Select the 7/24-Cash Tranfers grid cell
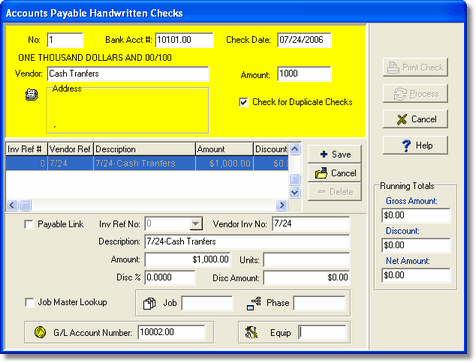 [x=144, y=163]
